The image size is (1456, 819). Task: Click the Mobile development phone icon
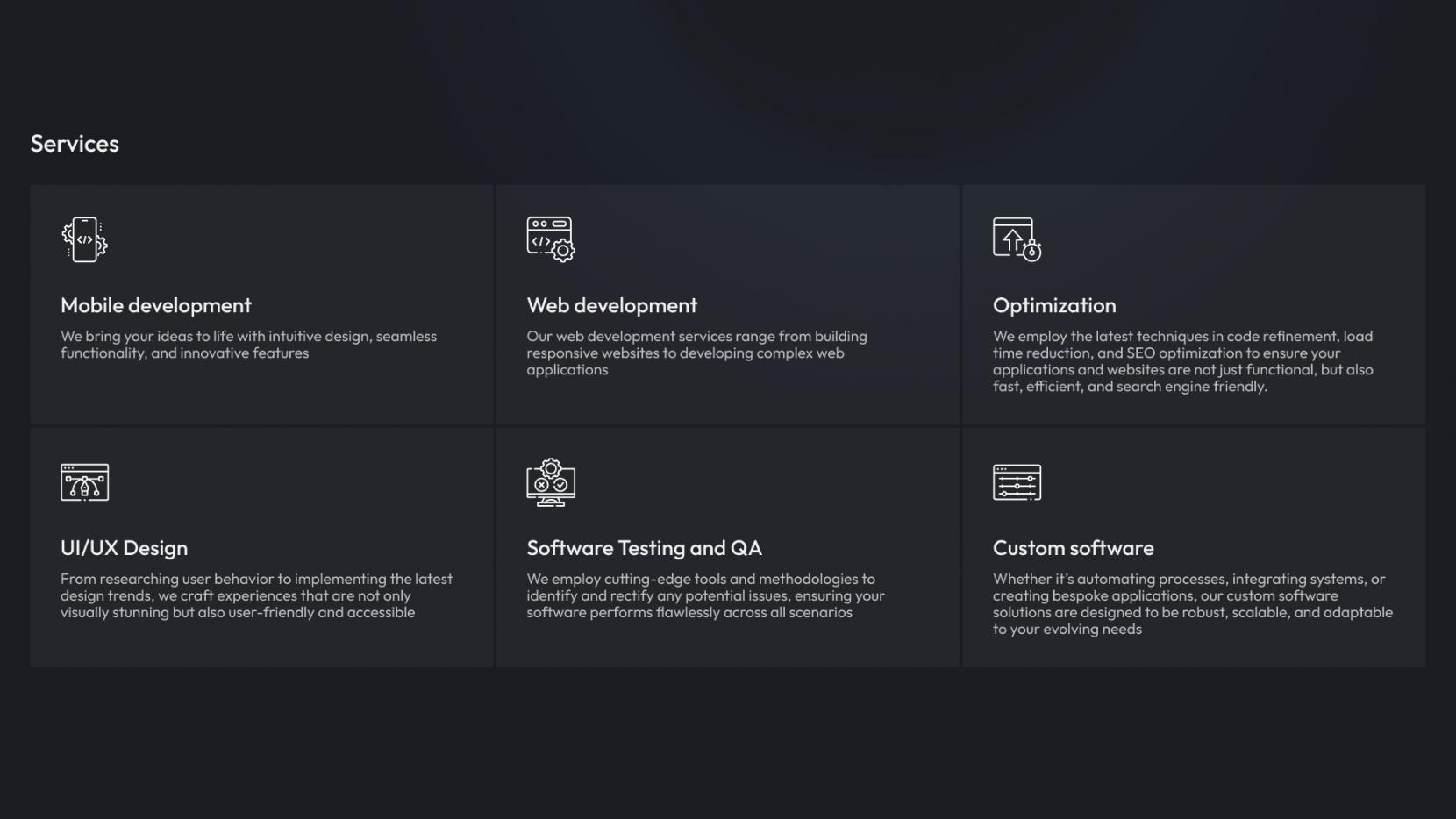pos(84,239)
